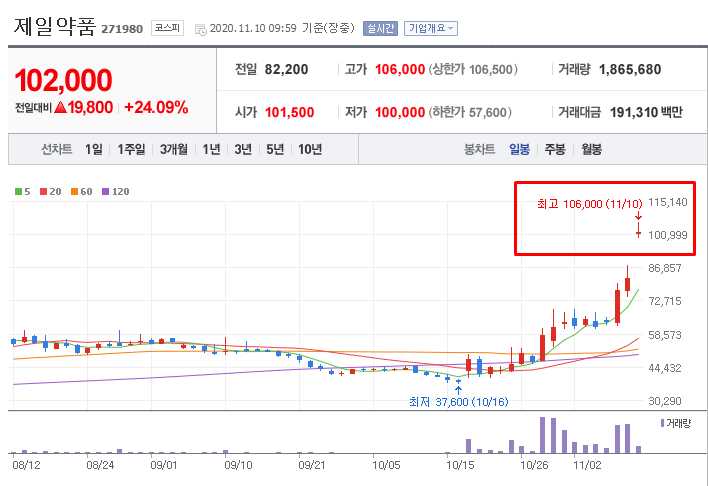Click the stock name 제일약품
708x486 pixels.
point(55,27)
